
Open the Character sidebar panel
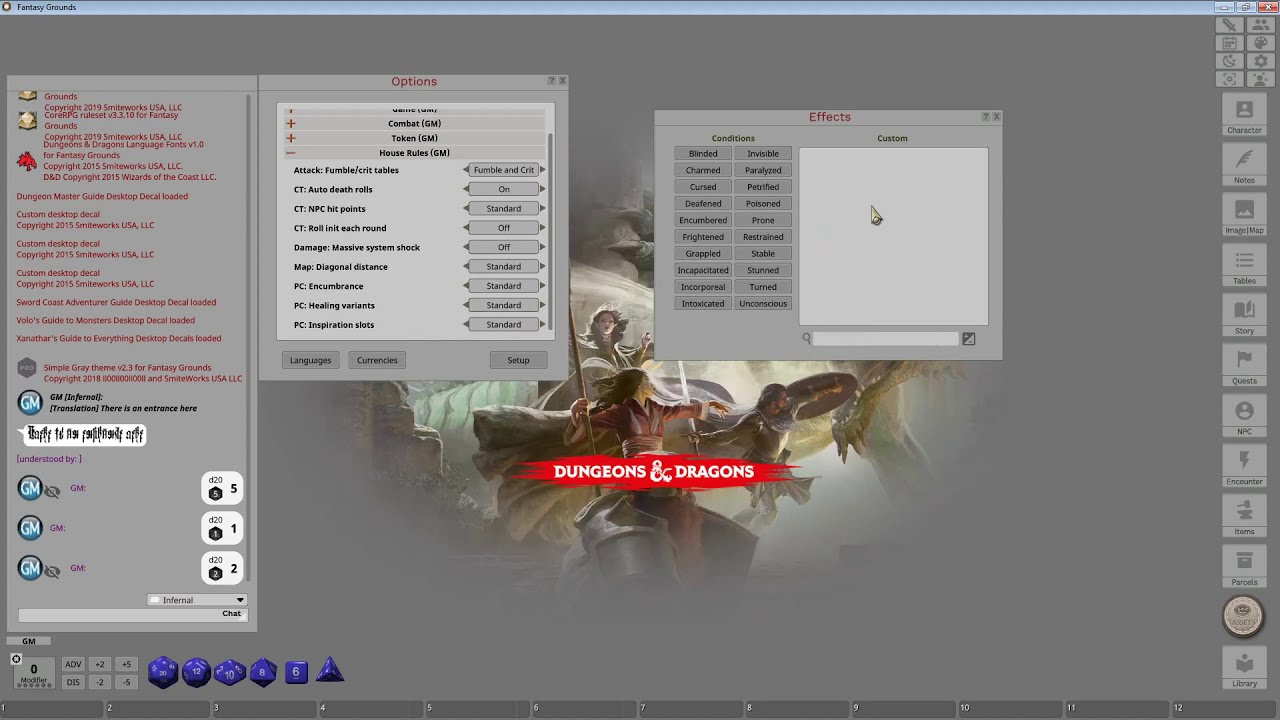coord(1244,115)
